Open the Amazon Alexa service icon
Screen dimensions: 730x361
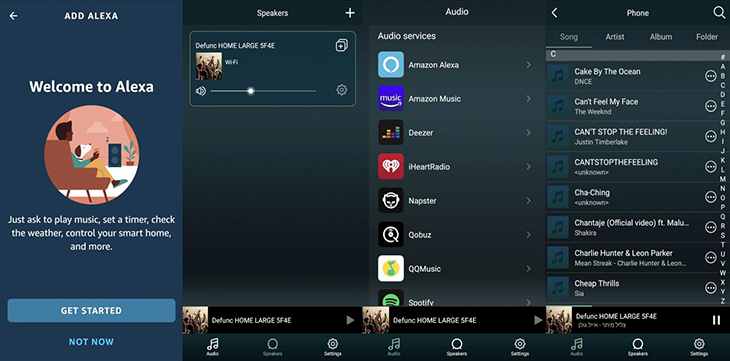(391, 65)
